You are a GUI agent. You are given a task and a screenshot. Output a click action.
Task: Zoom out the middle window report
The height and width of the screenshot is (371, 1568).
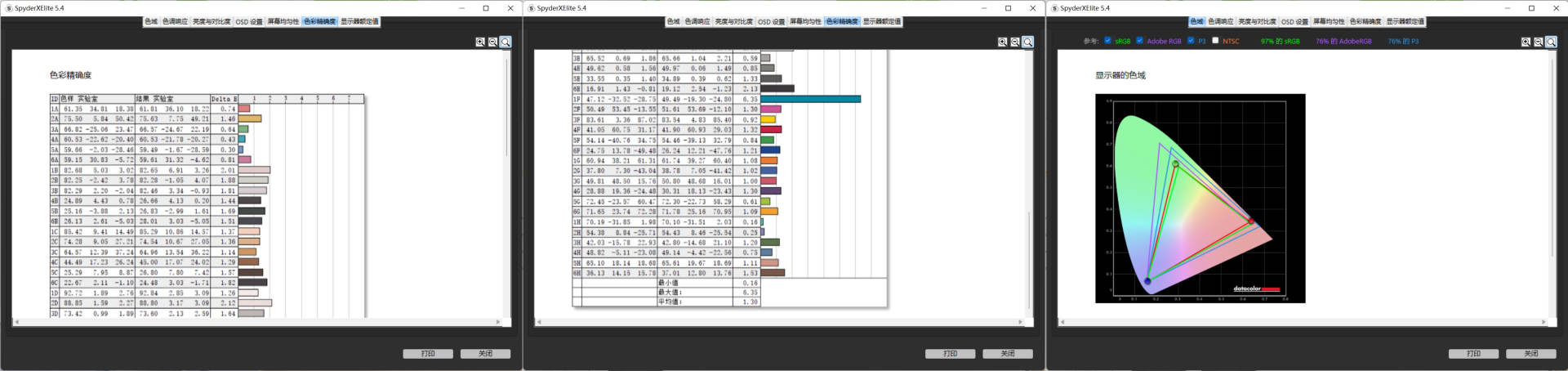(1014, 42)
